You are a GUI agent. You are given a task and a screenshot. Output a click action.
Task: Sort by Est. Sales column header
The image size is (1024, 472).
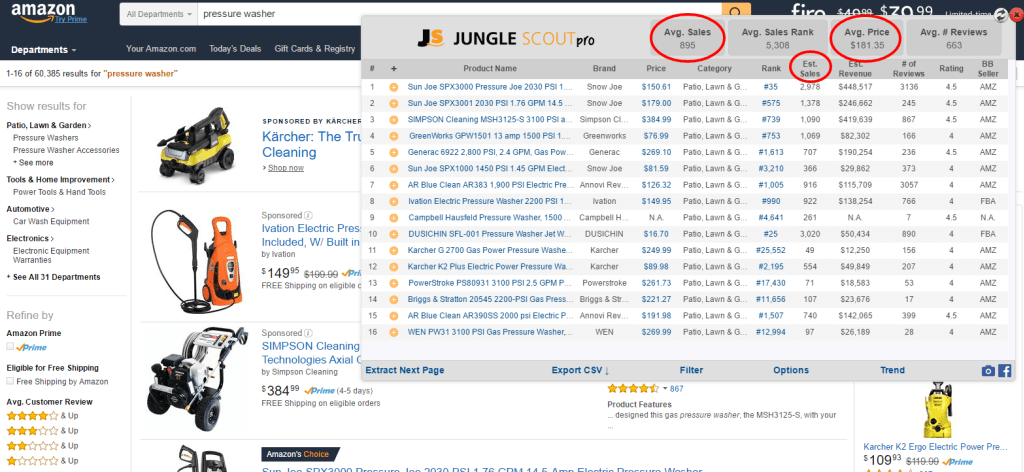pyautogui.click(x=809, y=69)
